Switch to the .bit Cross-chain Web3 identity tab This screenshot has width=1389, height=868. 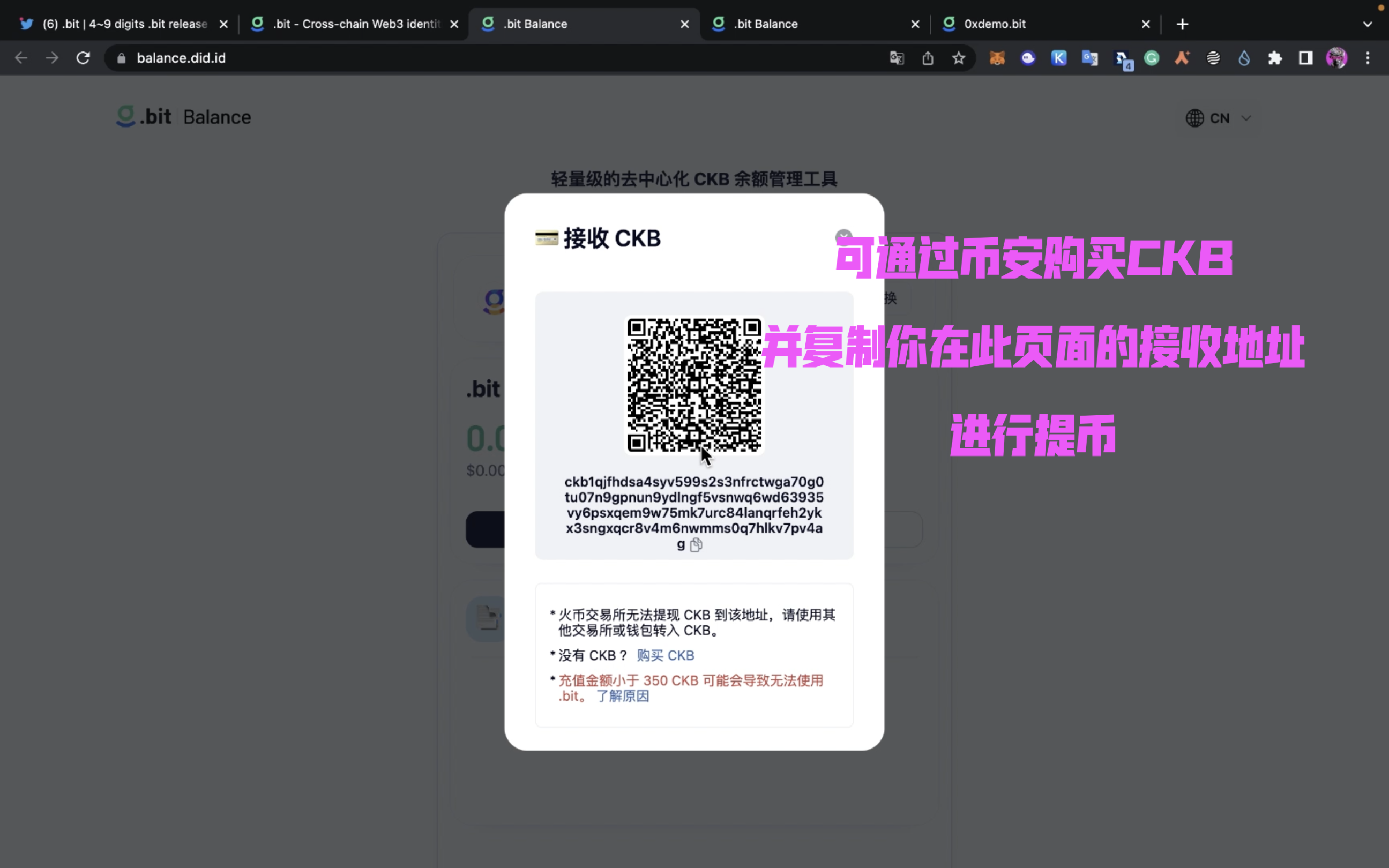point(355,24)
